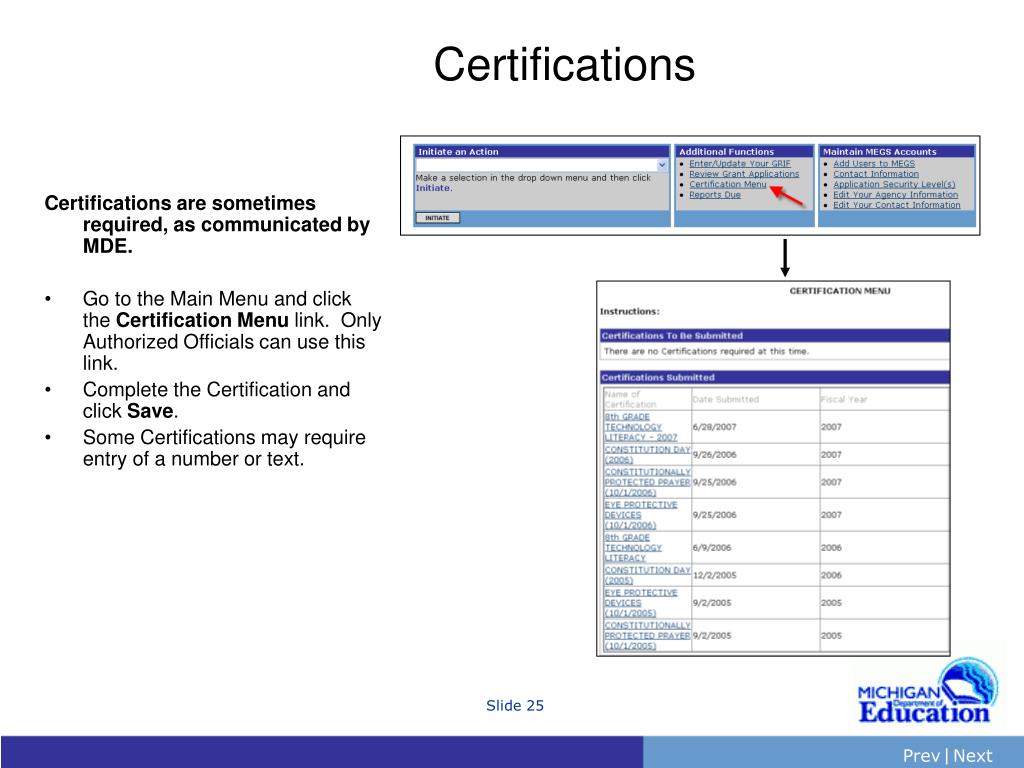This screenshot has height=768, width=1024.
Task: Open the Reports Due link
Action: [x=714, y=195]
